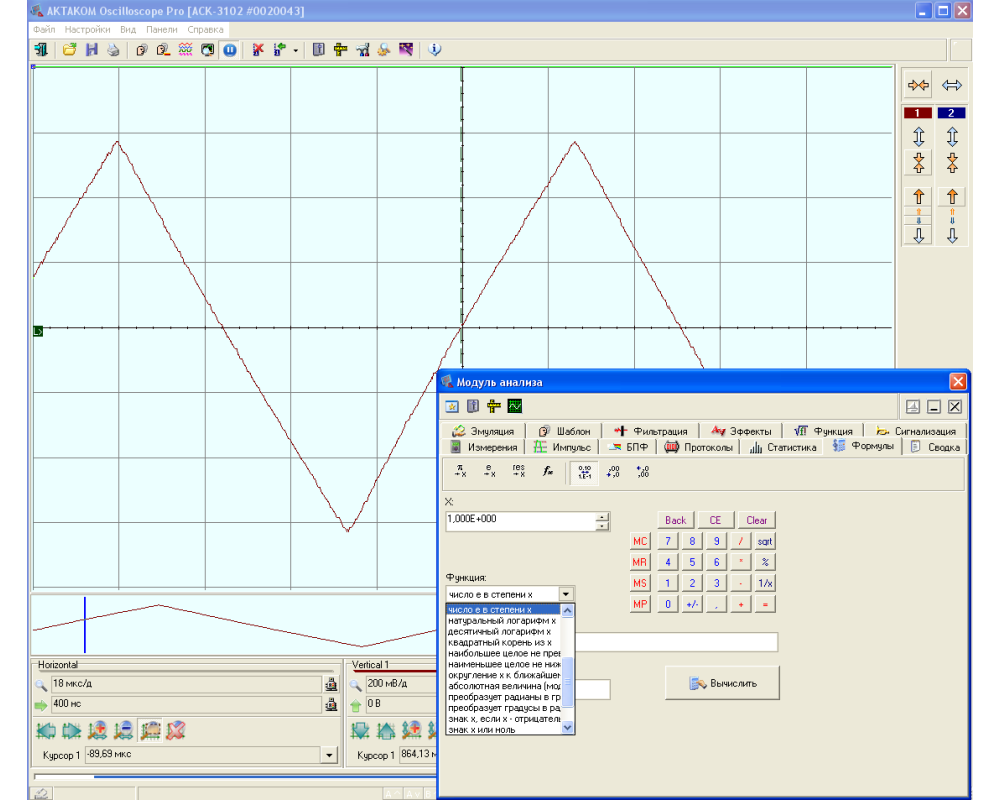Click the pause acquisition toolbar button
Viewport: 1000px width, 800px height.
(230, 49)
